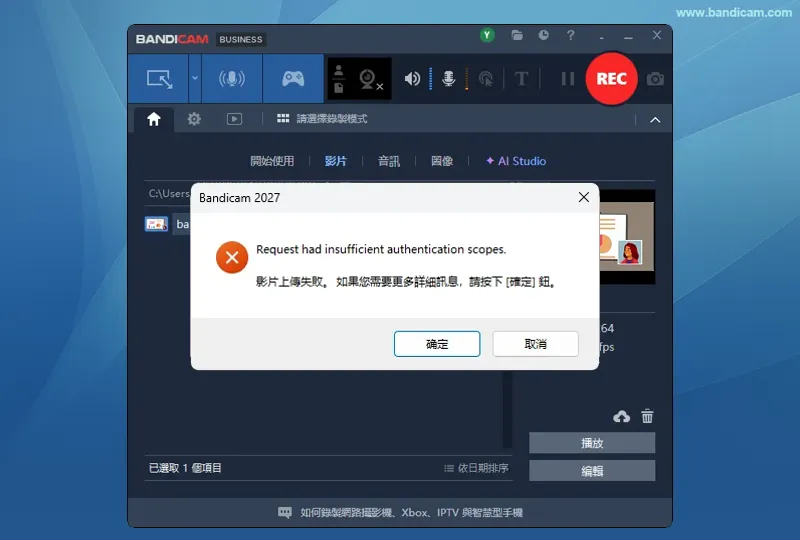The width and height of the screenshot is (800, 540).
Task: Click the C:\Users output path
Action: (169, 193)
